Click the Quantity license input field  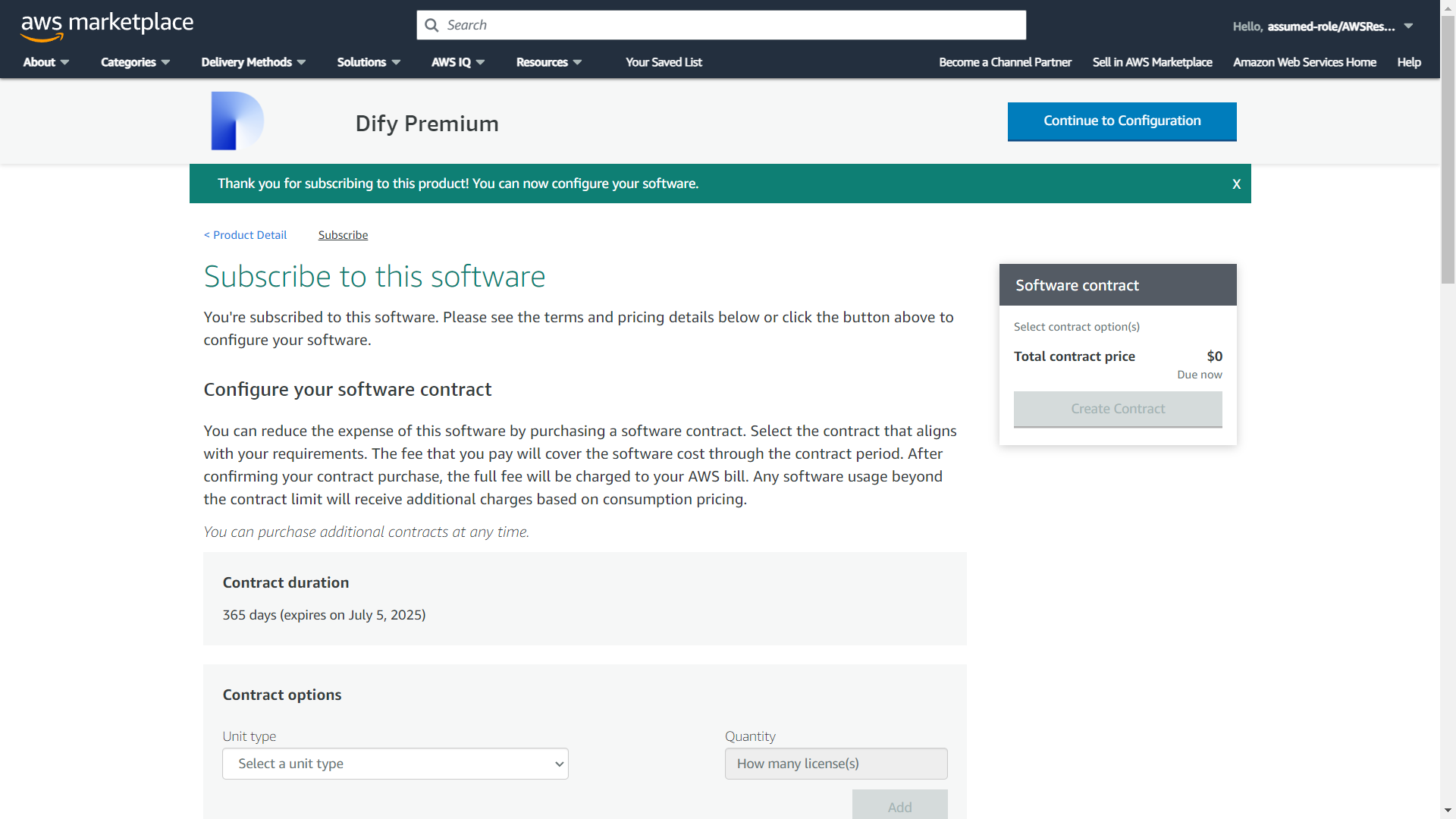click(836, 764)
